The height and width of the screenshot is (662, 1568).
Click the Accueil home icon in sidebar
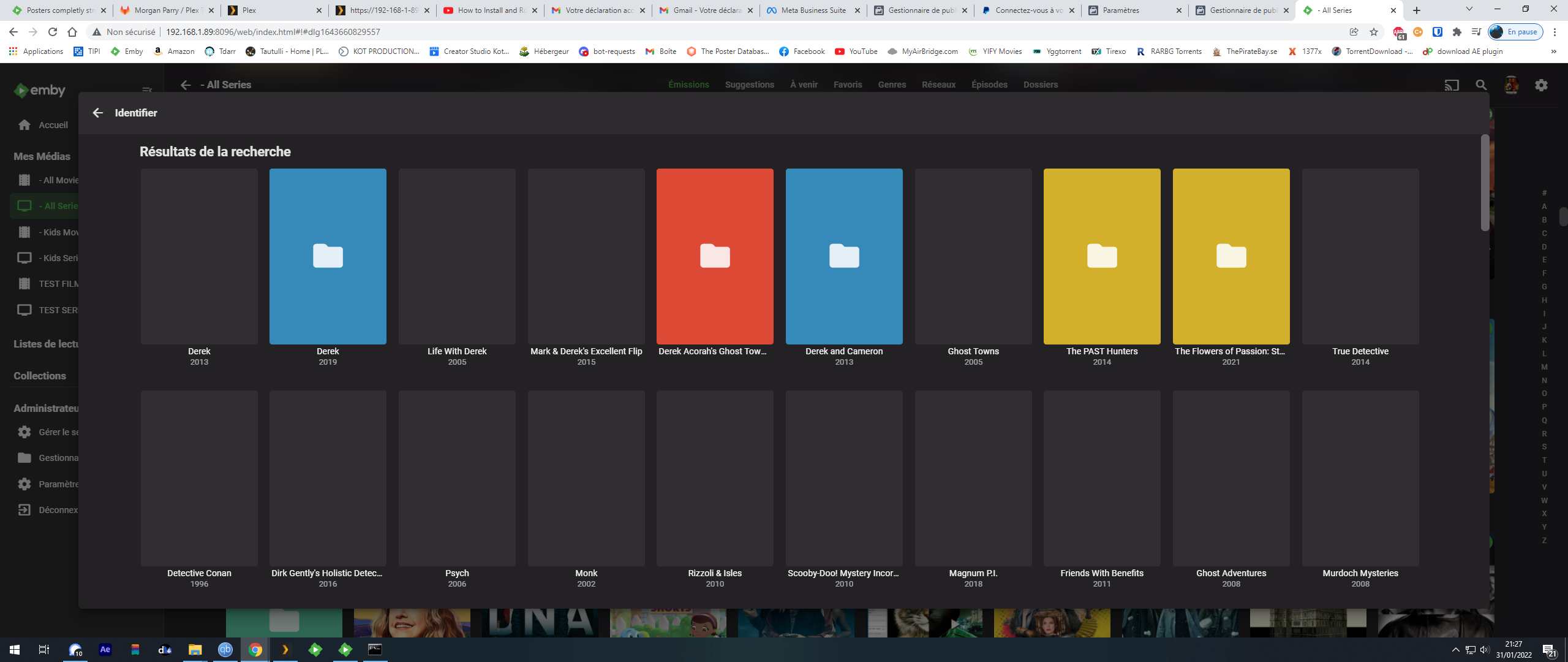[24, 125]
